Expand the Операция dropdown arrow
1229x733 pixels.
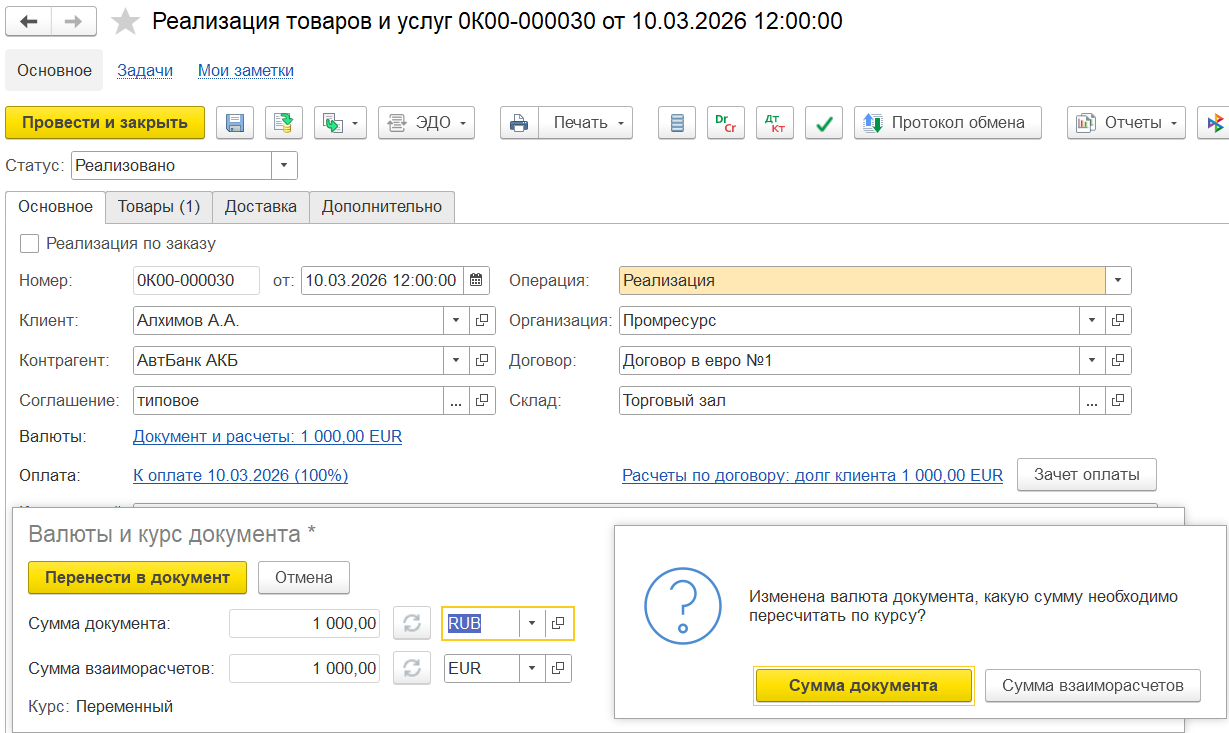[1118, 281]
